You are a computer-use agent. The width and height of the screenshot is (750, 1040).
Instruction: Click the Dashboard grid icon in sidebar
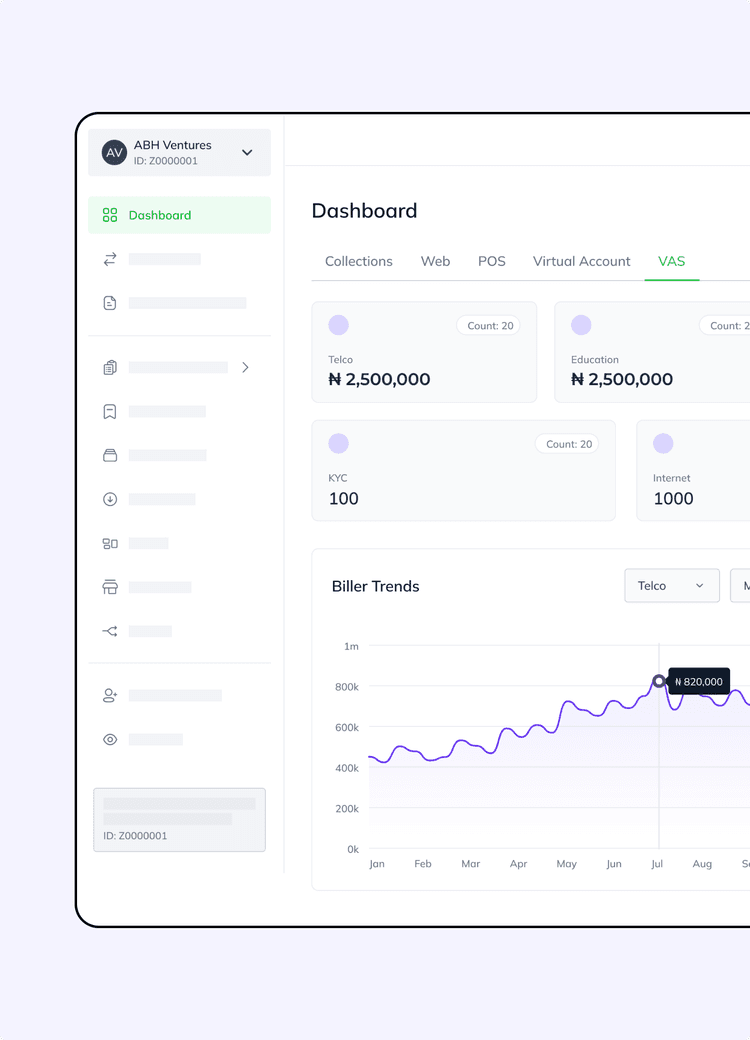(x=110, y=215)
